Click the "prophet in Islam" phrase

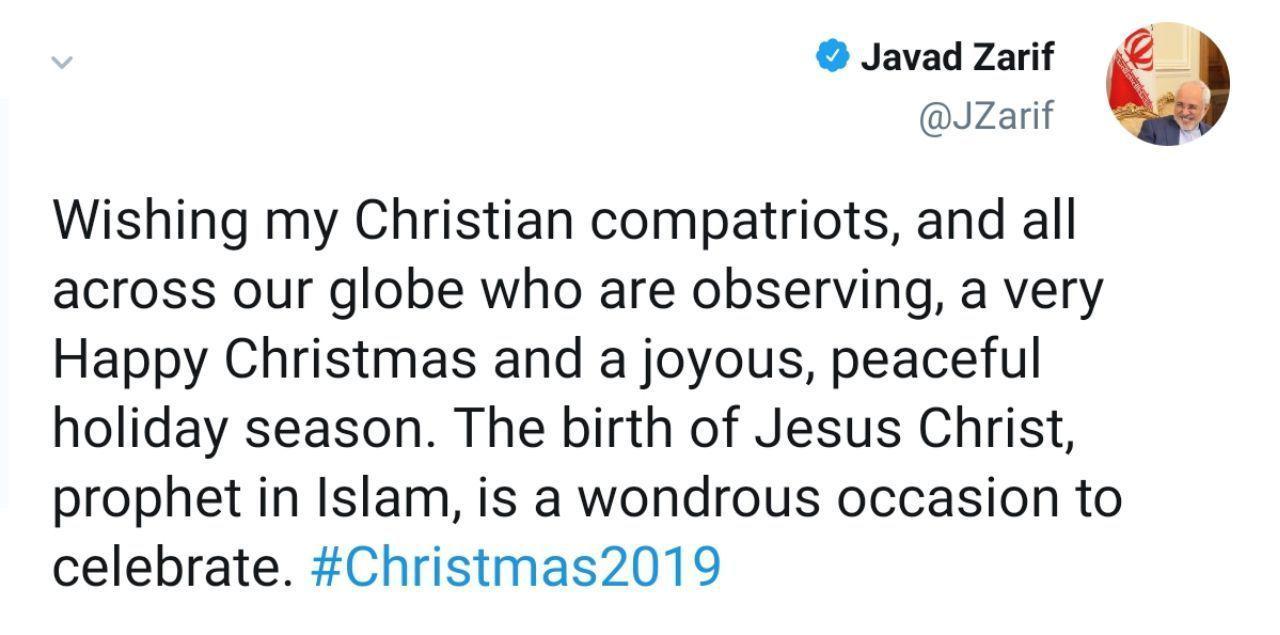coord(250,498)
